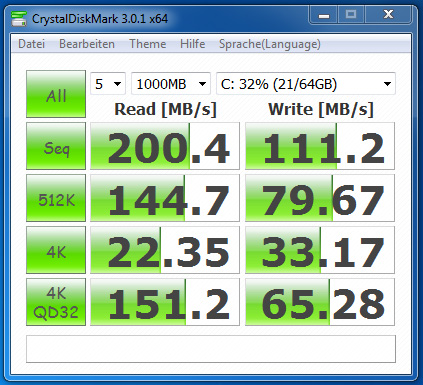
Task: Open the drive dropdown C: 32% (21/64GB)
Action: click(x=306, y=84)
